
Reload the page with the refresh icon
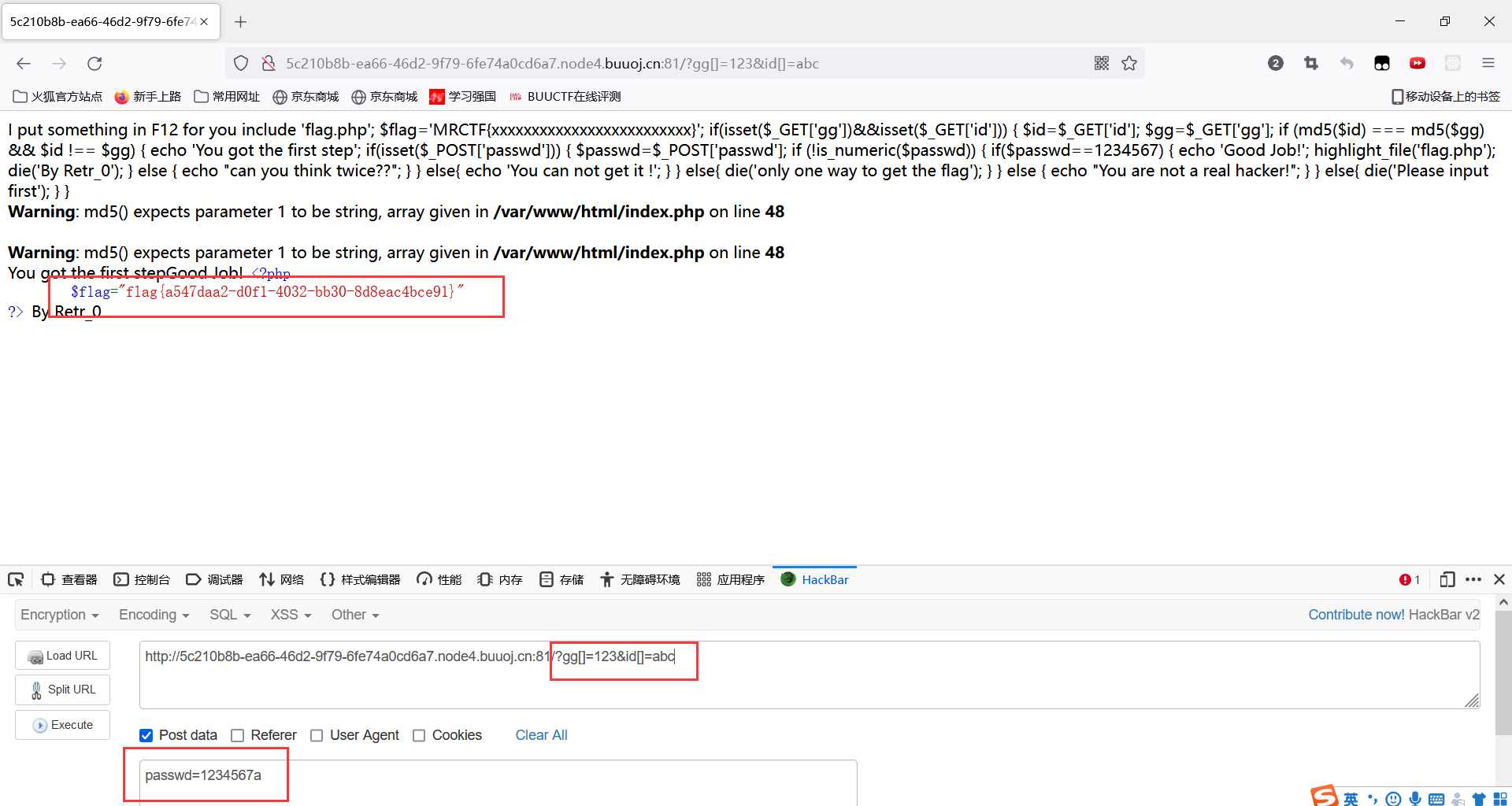(94, 63)
